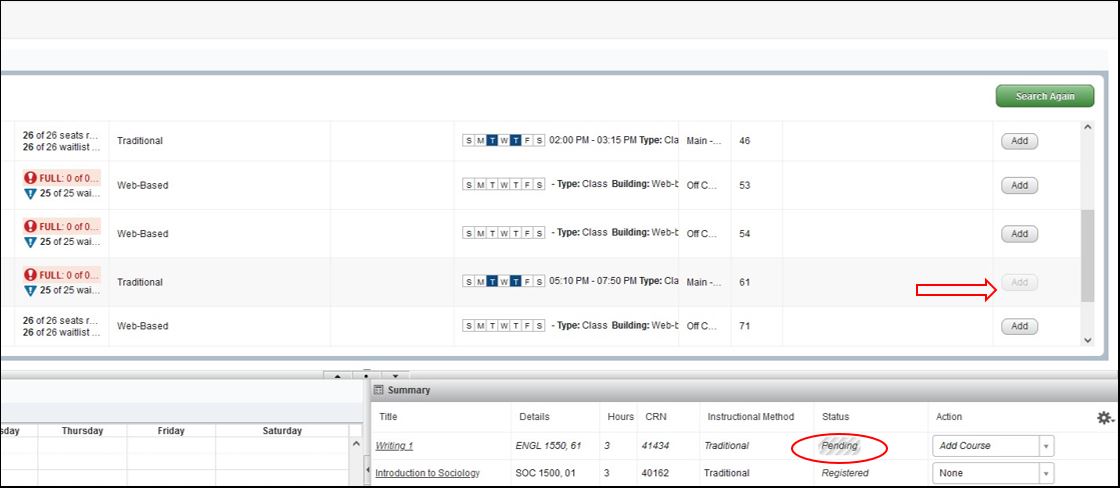Click the panel collapse up arrow handle
This screenshot has height=488, width=1120.
336,377
